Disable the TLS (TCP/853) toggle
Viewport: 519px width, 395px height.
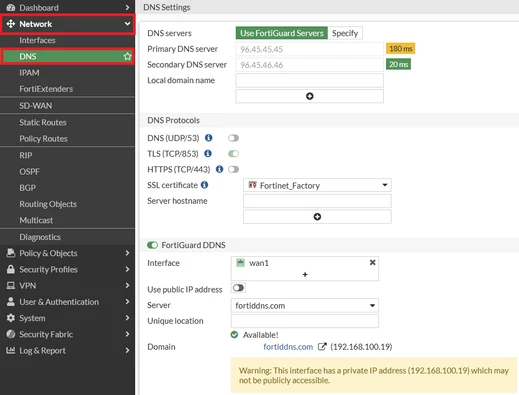(233, 154)
